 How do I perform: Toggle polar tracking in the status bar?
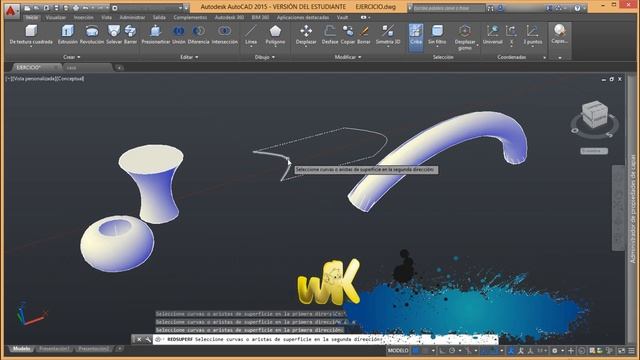click(x=452, y=351)
